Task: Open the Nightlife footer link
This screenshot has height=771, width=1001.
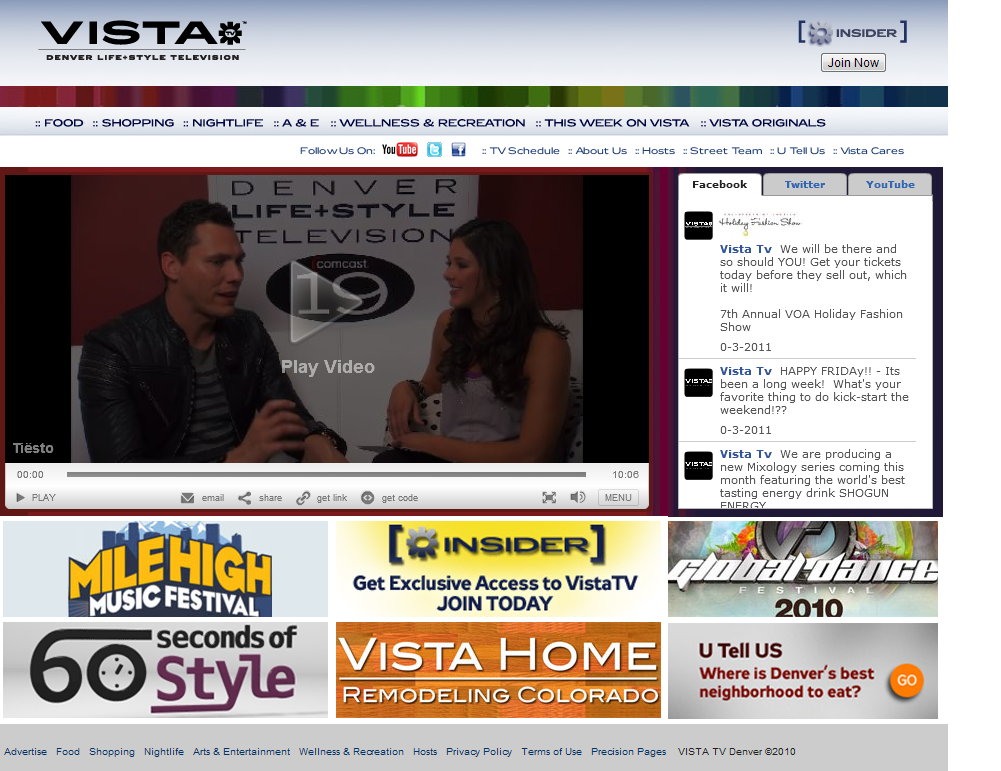Action: click(x=164, y=751)
